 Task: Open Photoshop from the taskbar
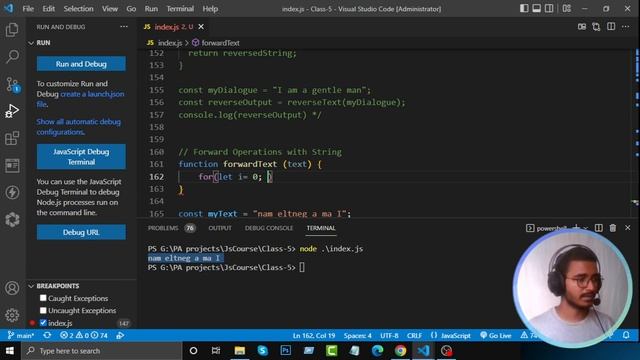[x=286, y=351]
